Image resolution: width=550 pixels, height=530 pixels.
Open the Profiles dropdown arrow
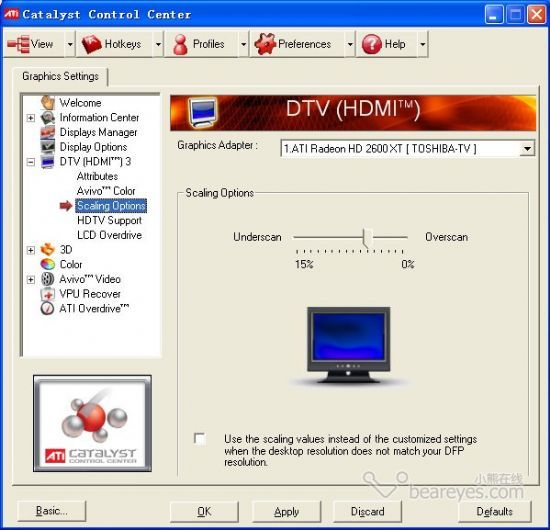pos(243,44)
